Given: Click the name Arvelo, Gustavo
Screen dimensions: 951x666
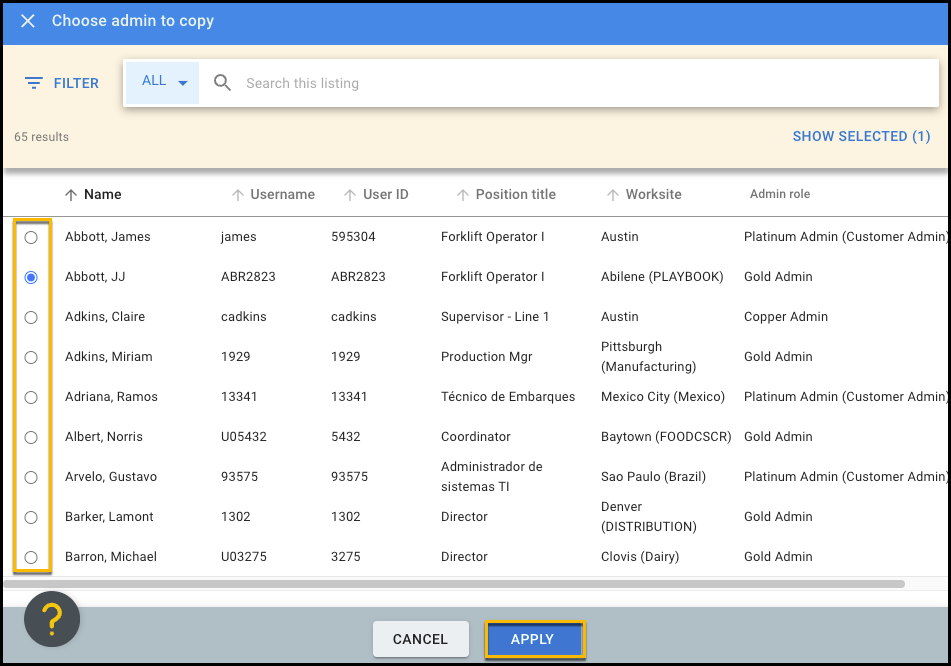Looking at the screenshot, I should pos(111,477).
